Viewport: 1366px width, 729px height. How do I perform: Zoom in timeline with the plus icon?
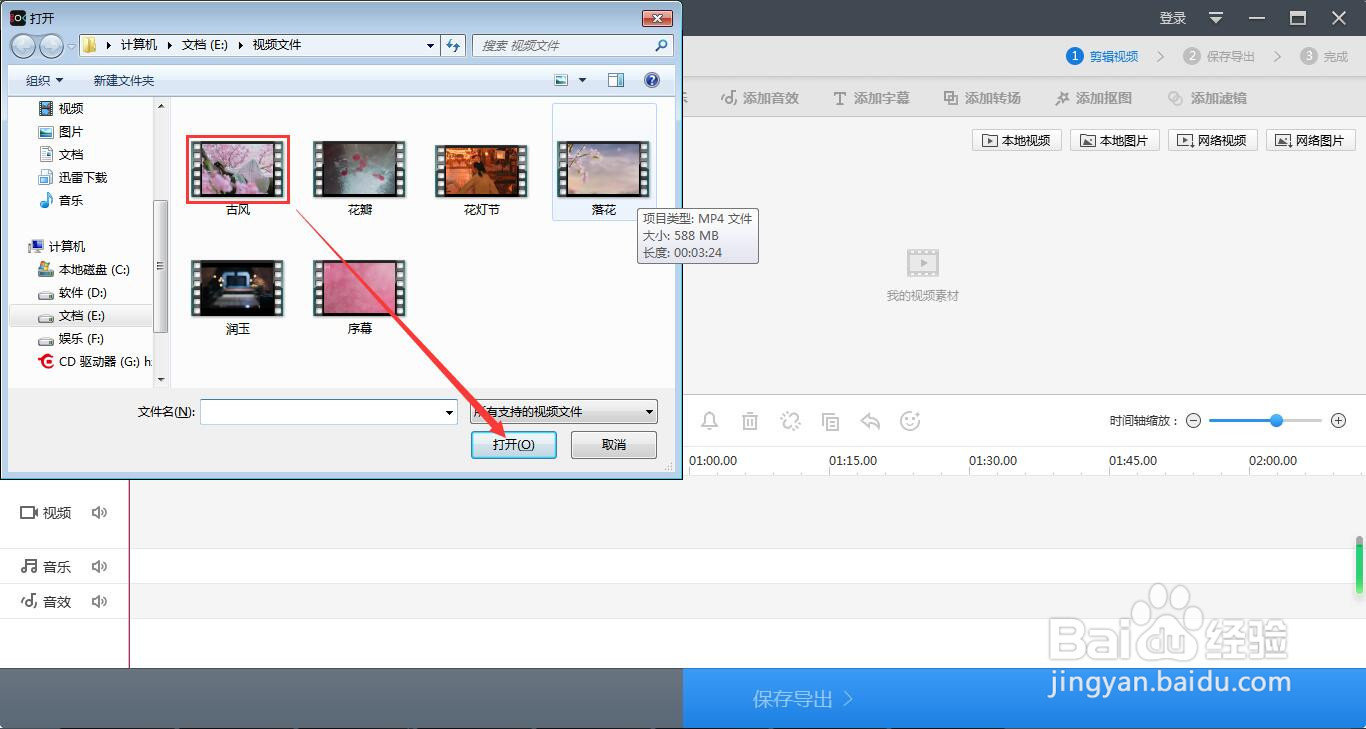(1339, 421)
